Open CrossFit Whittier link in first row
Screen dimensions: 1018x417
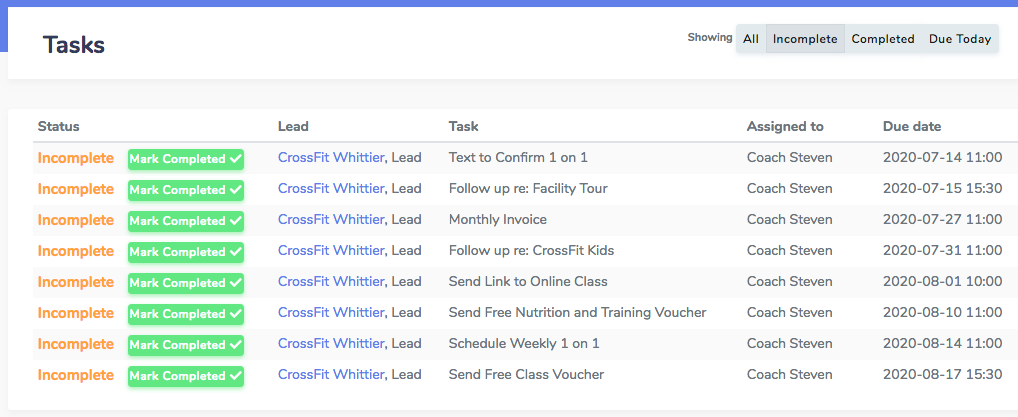pos(331,157)
